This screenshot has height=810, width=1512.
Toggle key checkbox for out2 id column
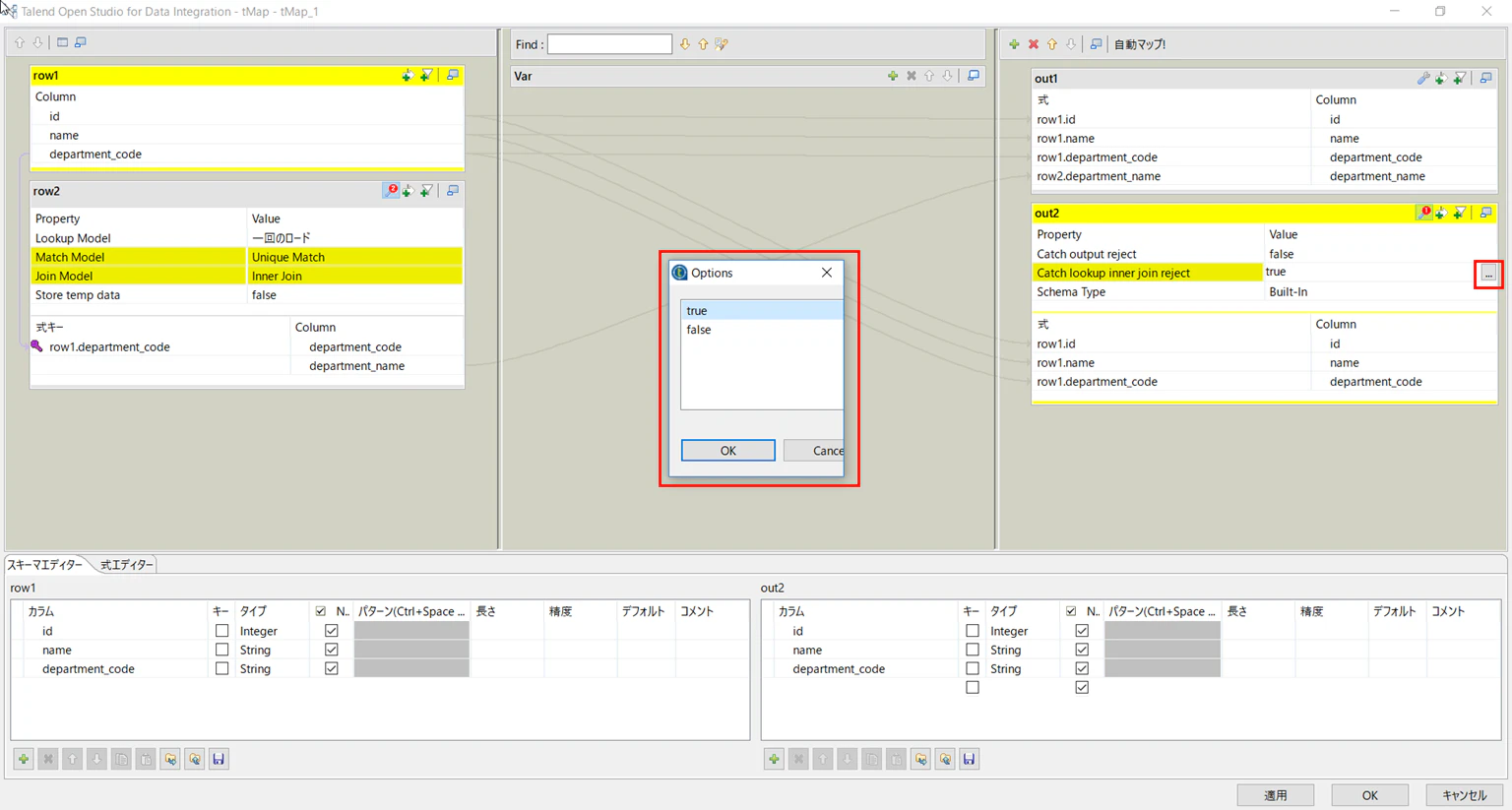pos(973,631)
